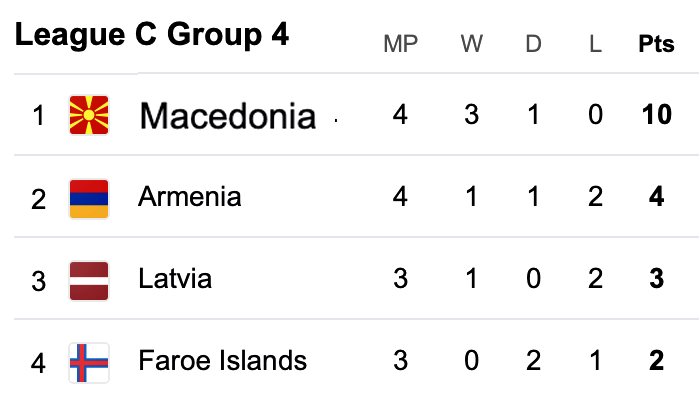699x404 pixels.
Task: Click Latvia's 3 points value
Action: pyautogui.click(x=656, y=278)
